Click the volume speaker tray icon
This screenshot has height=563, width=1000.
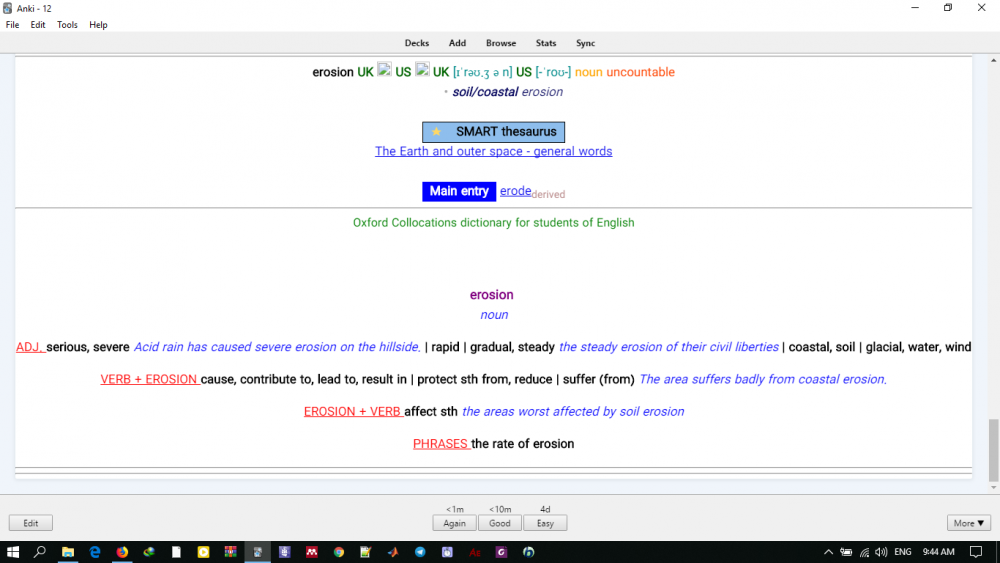[x=881, y=552]
